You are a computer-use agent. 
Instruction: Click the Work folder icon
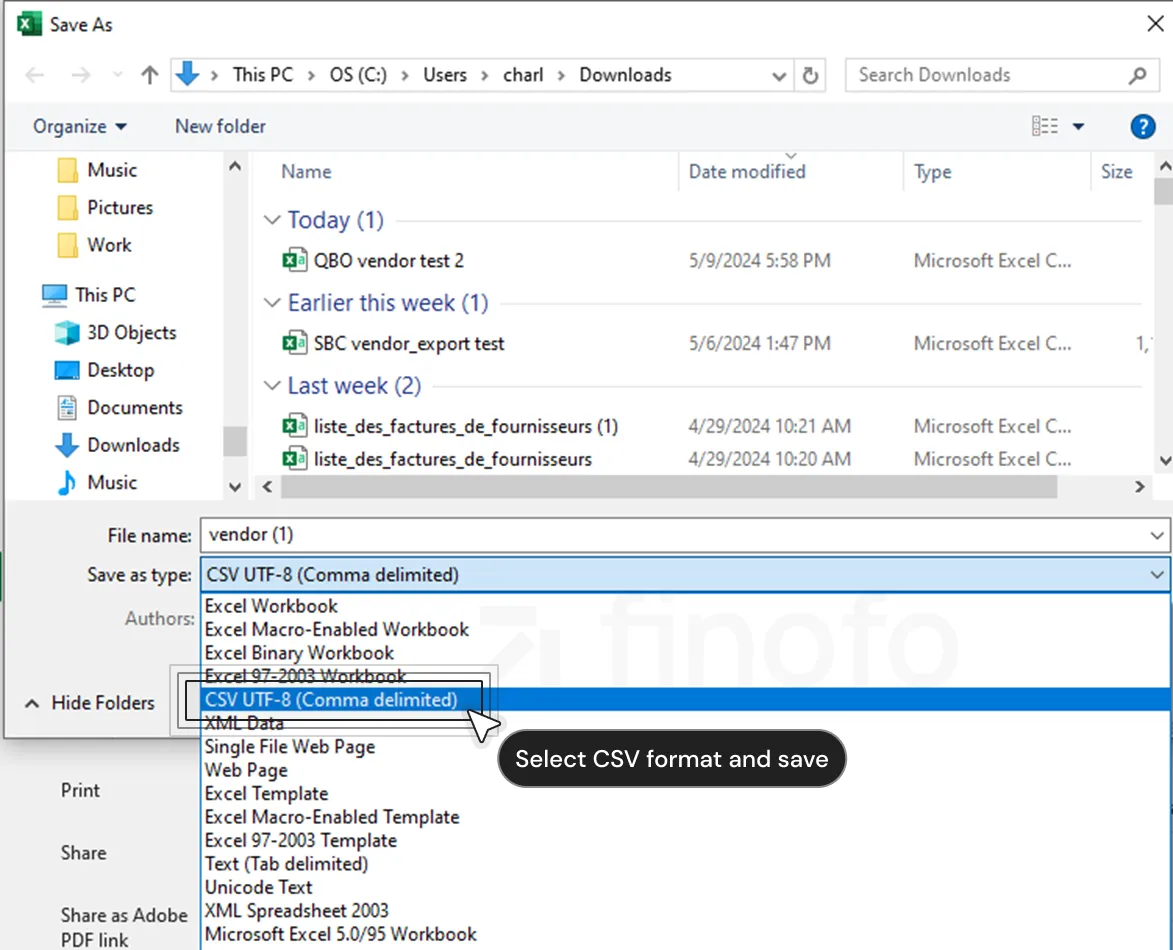[67, 245]
